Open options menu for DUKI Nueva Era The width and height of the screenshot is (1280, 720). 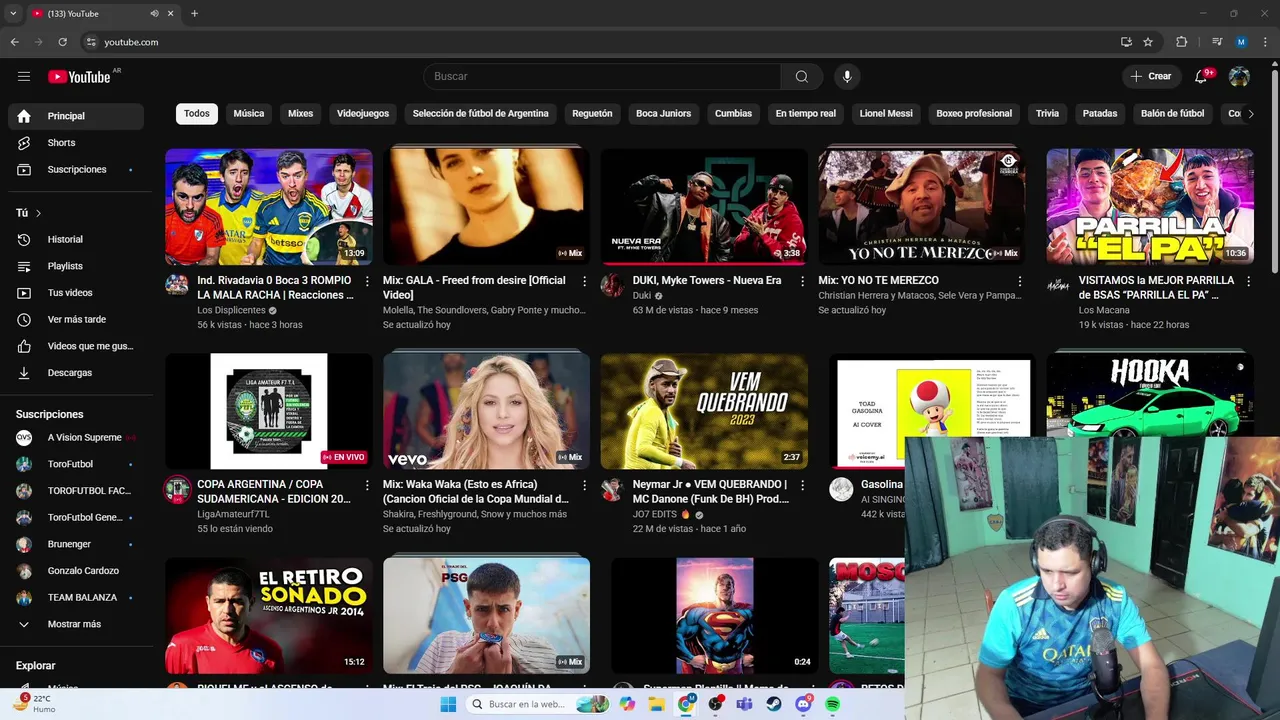(x=802, y=282)
